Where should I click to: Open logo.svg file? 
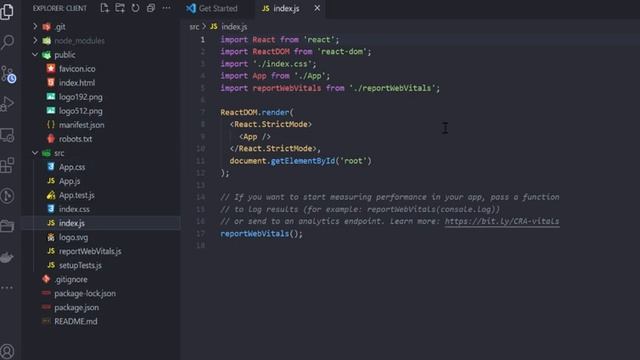[x=73, y=237]
